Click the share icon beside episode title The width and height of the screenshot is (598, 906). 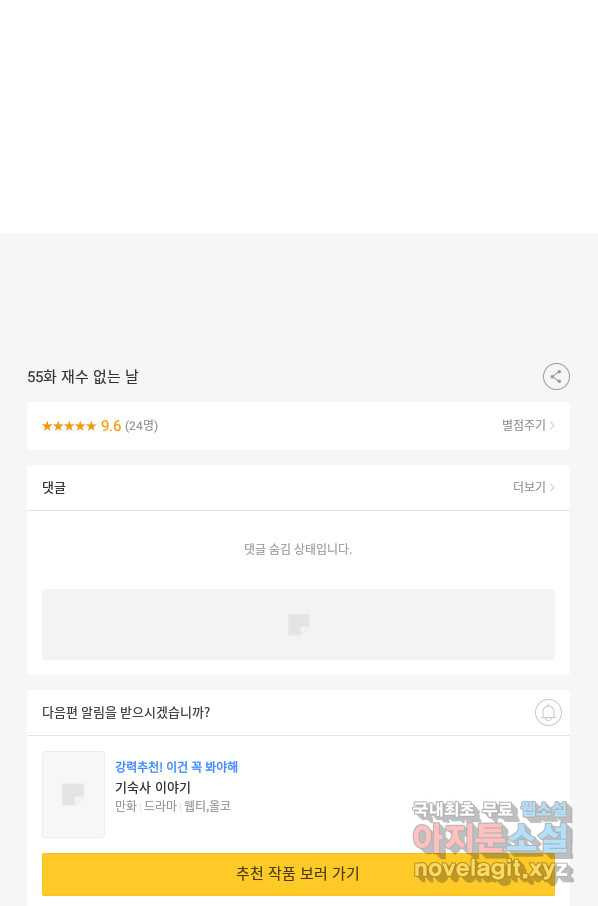click(556, 377)
